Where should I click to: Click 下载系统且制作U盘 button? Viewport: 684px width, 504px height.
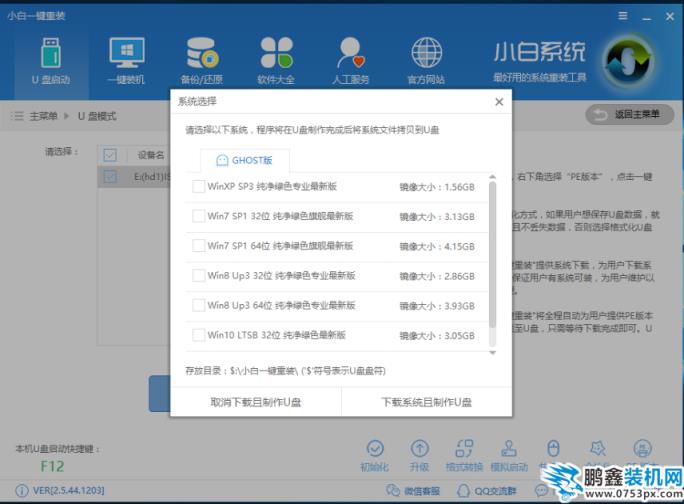[427, 402]
